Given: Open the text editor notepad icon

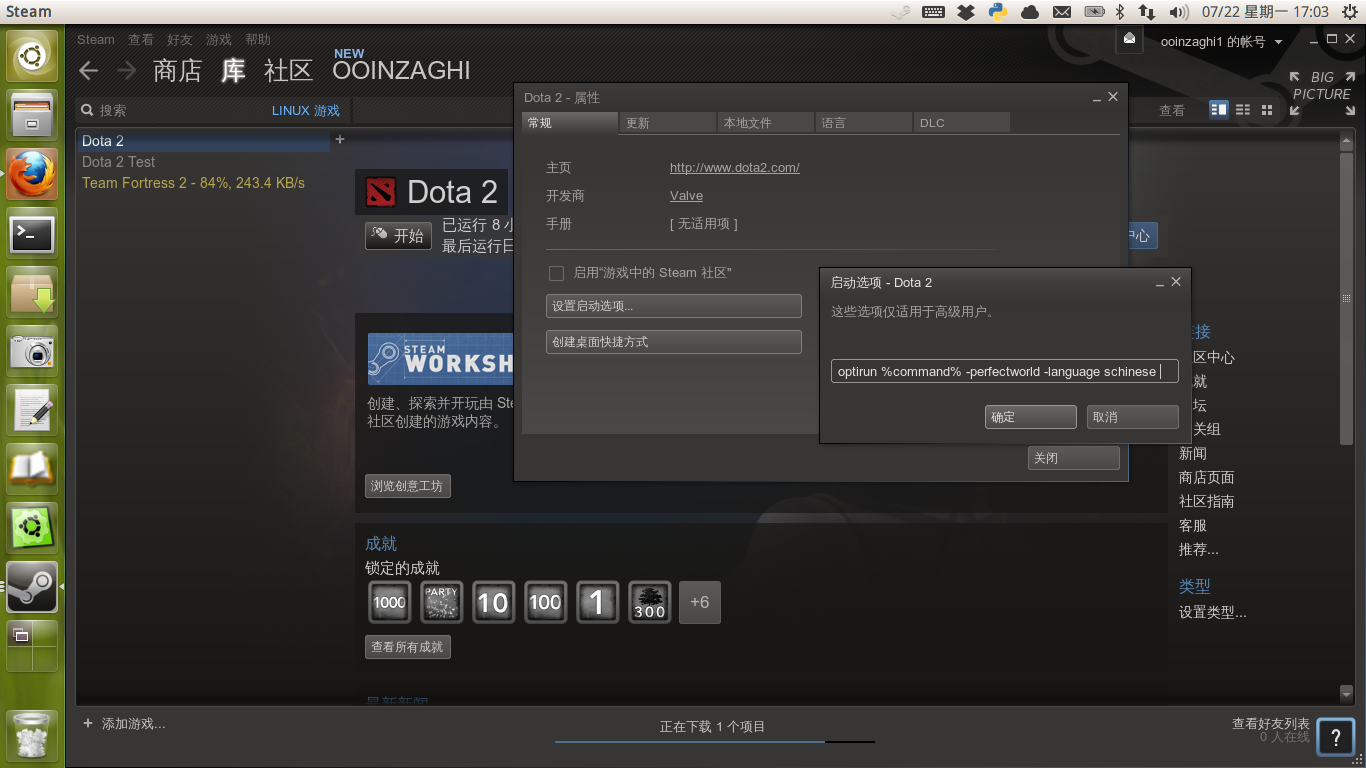Looking at the screenshot, I should [x=32, y=410].
